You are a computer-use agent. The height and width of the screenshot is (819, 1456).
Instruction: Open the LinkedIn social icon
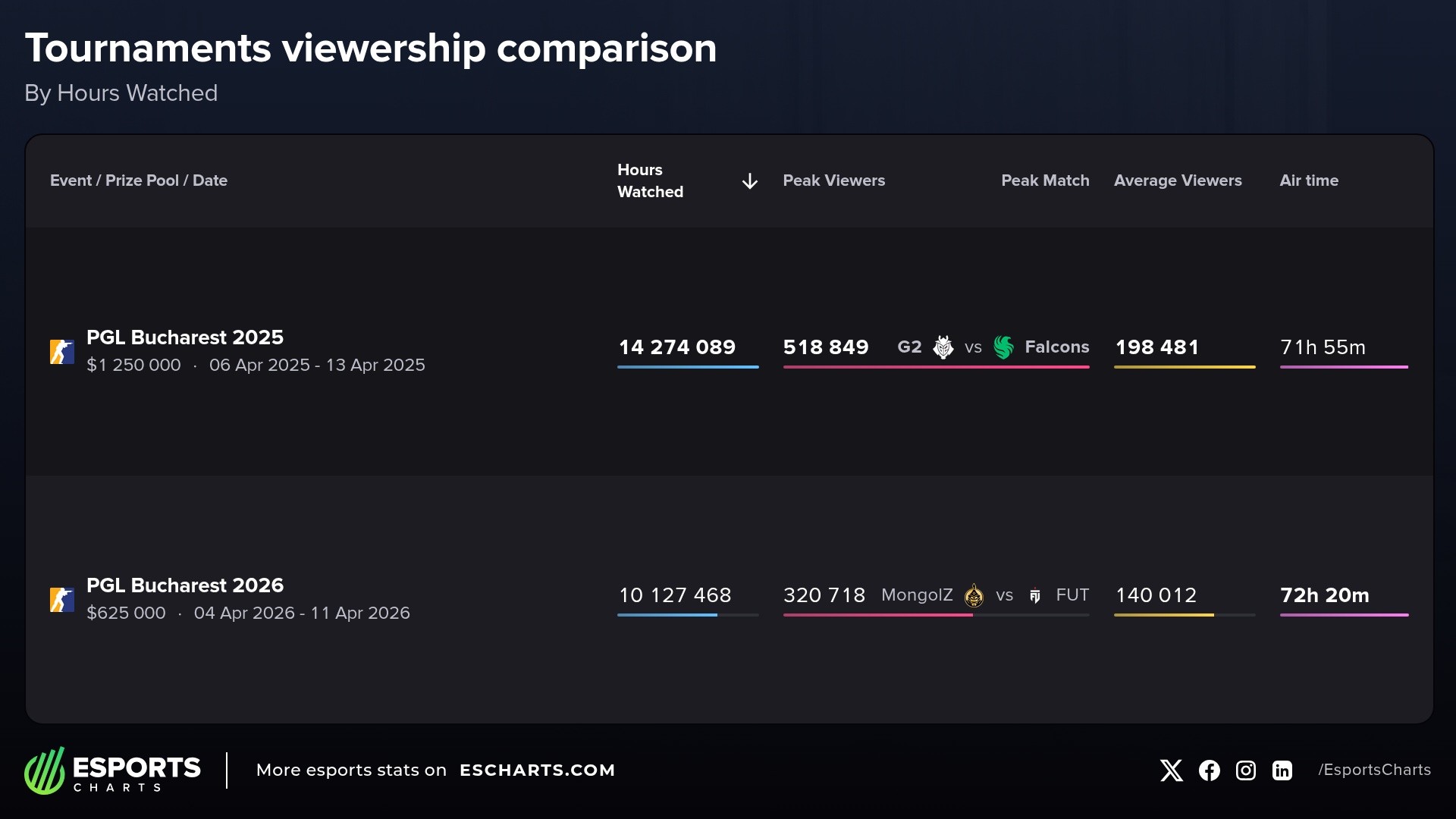pyautogui.click(x=1282, y=770)
